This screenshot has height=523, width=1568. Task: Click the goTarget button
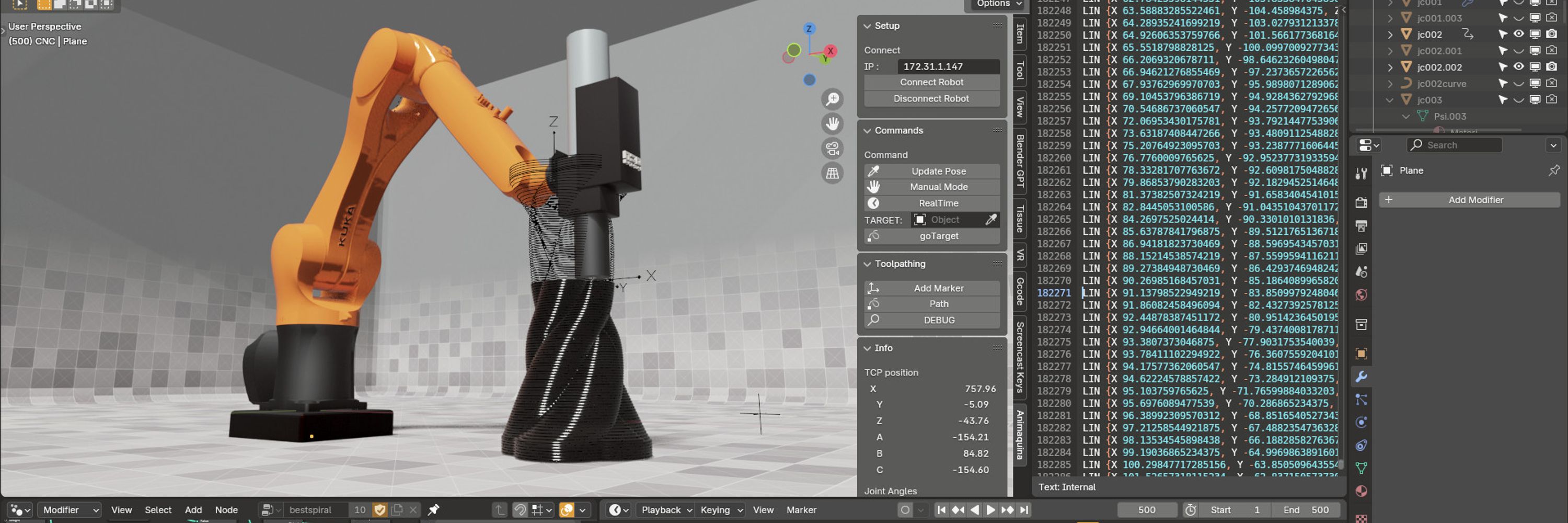pos(931,236)
